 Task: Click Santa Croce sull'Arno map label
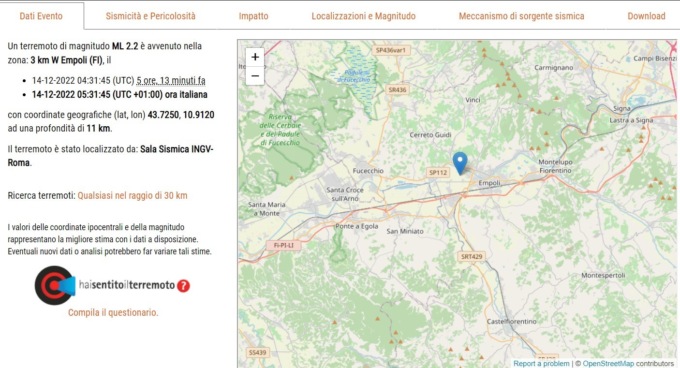coord(345,194)
